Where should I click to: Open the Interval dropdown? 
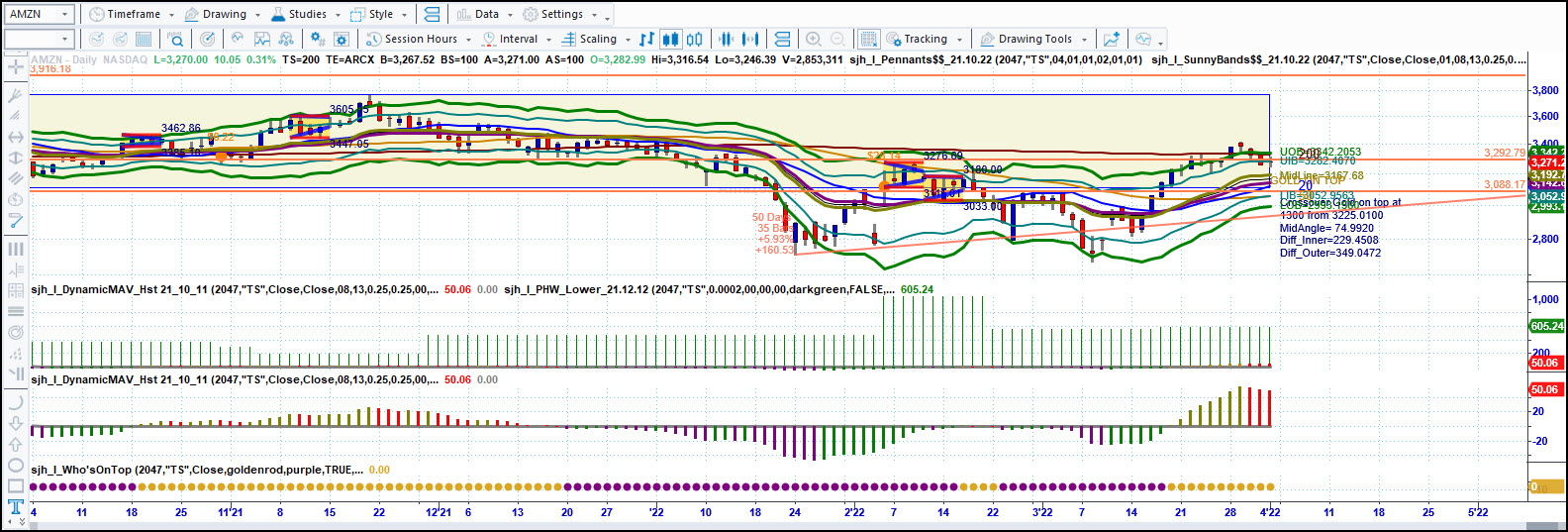pos(517,39)
